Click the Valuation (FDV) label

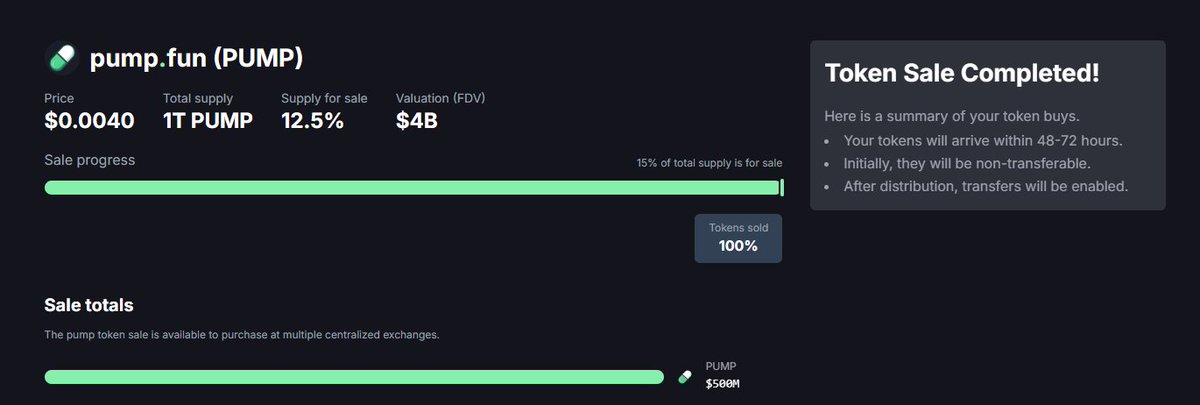coord(441,98)
